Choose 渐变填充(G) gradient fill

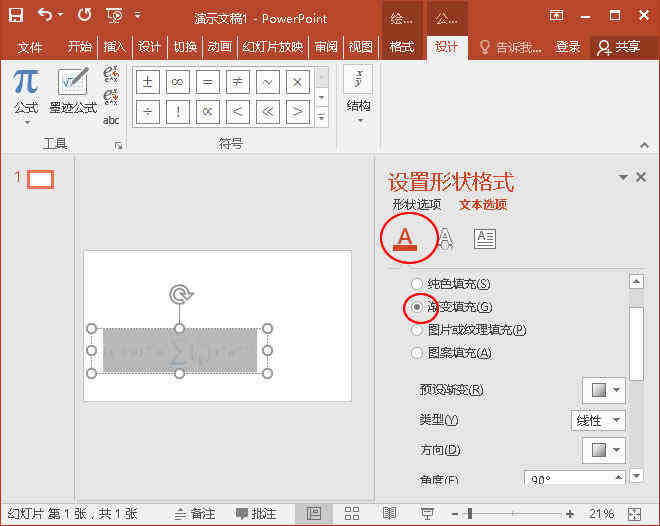[x=451, y=307]
